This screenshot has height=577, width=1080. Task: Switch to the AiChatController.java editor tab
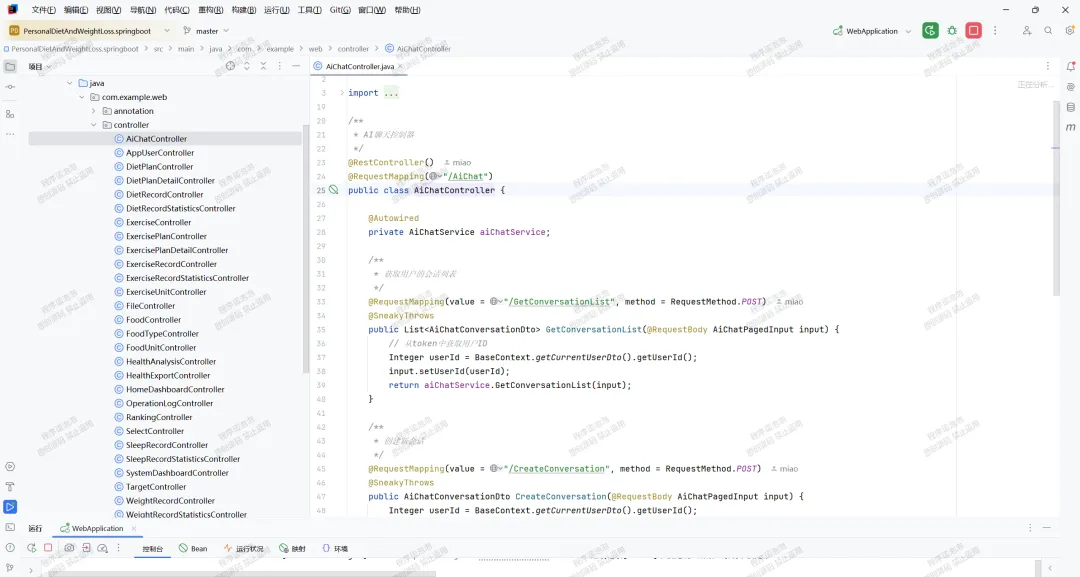coord(359,66)
